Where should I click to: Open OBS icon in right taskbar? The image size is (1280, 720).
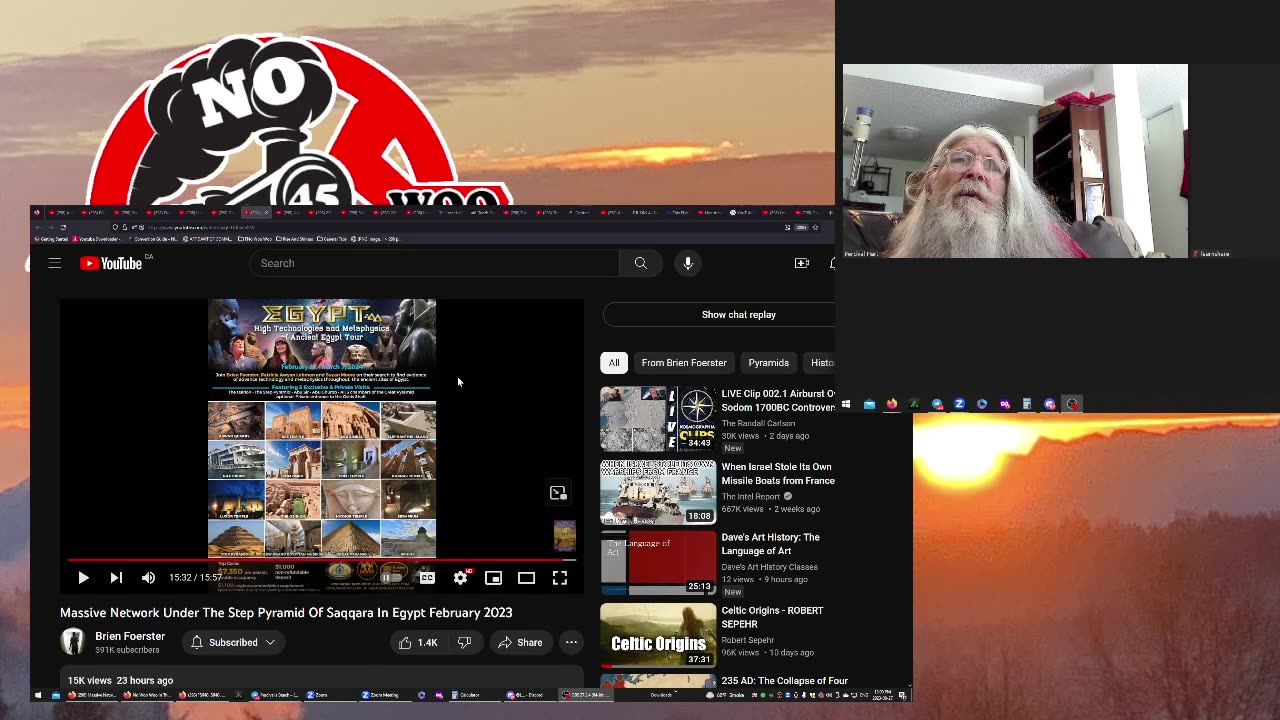(x=1072, y=404)
